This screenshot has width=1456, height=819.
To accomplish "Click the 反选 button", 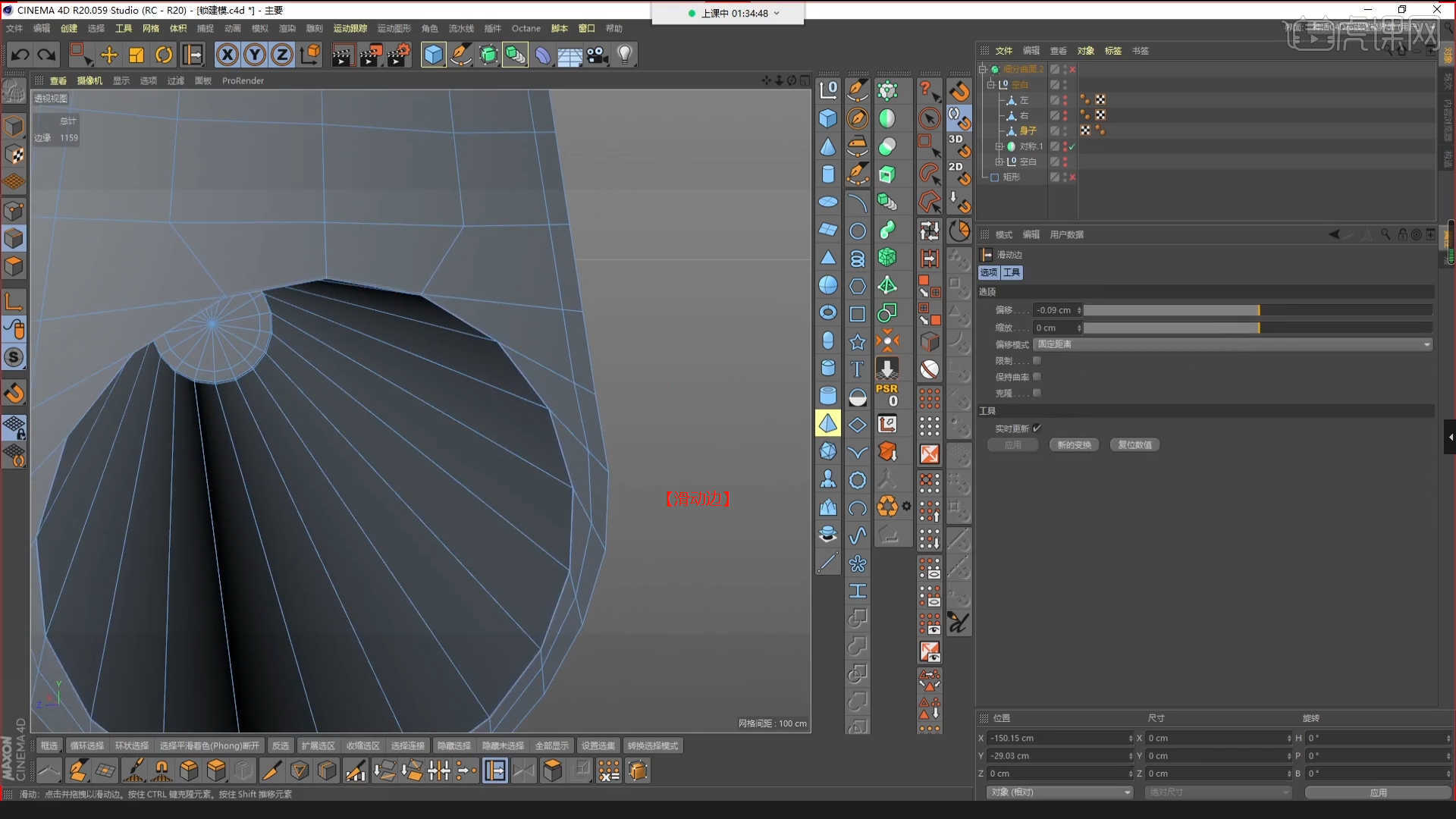I will pos(281,746).
